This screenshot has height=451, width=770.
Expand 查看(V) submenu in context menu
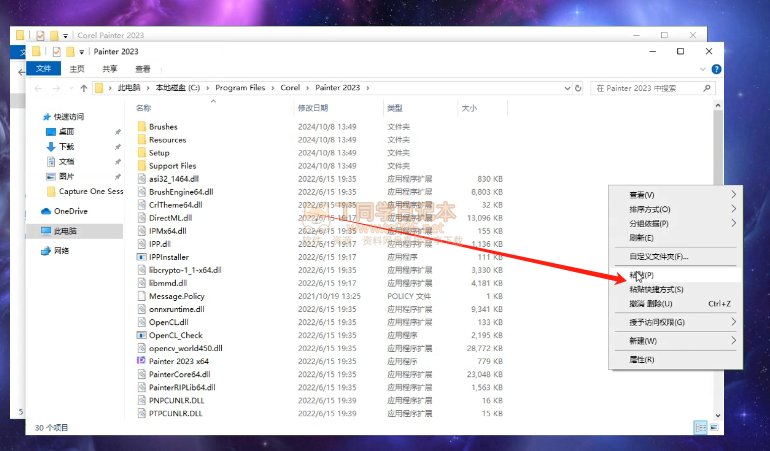point(676,195)
